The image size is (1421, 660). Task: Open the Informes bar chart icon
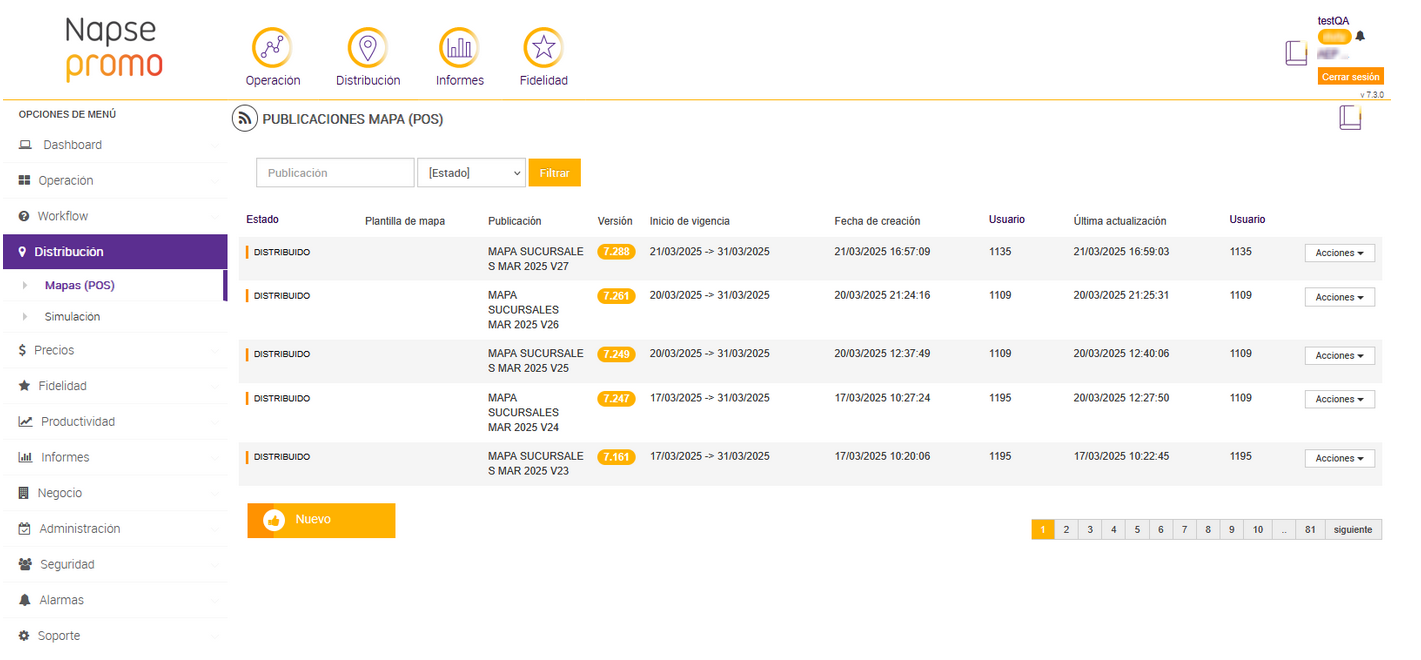pos(459,47)
